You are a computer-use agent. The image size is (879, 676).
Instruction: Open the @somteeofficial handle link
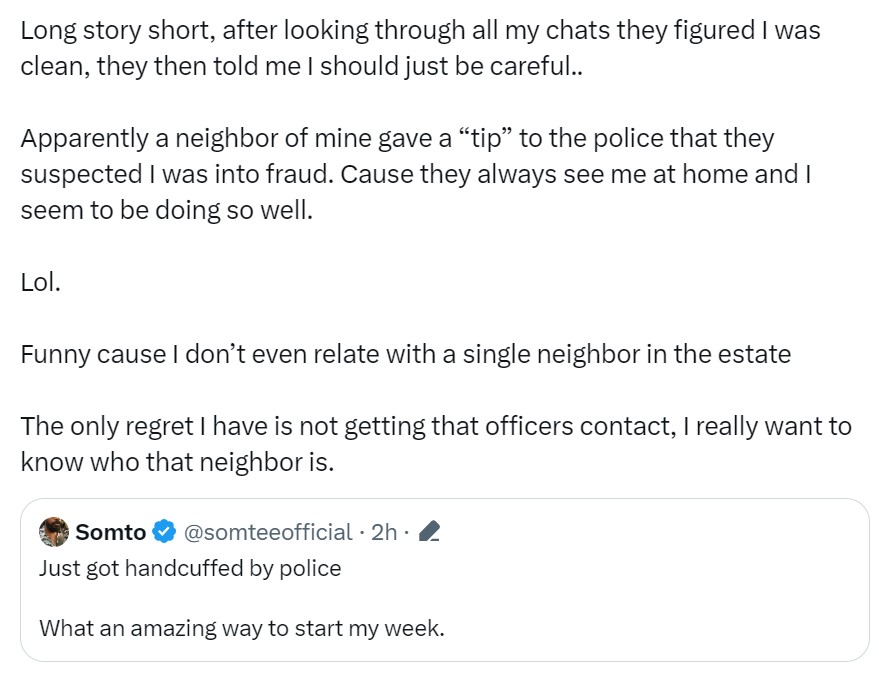click(268, 532)
